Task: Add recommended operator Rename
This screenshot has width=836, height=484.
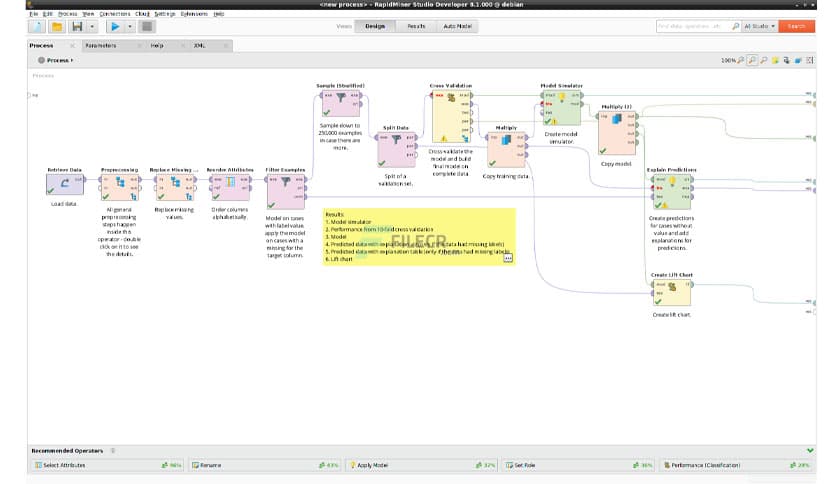Action: 265,465
